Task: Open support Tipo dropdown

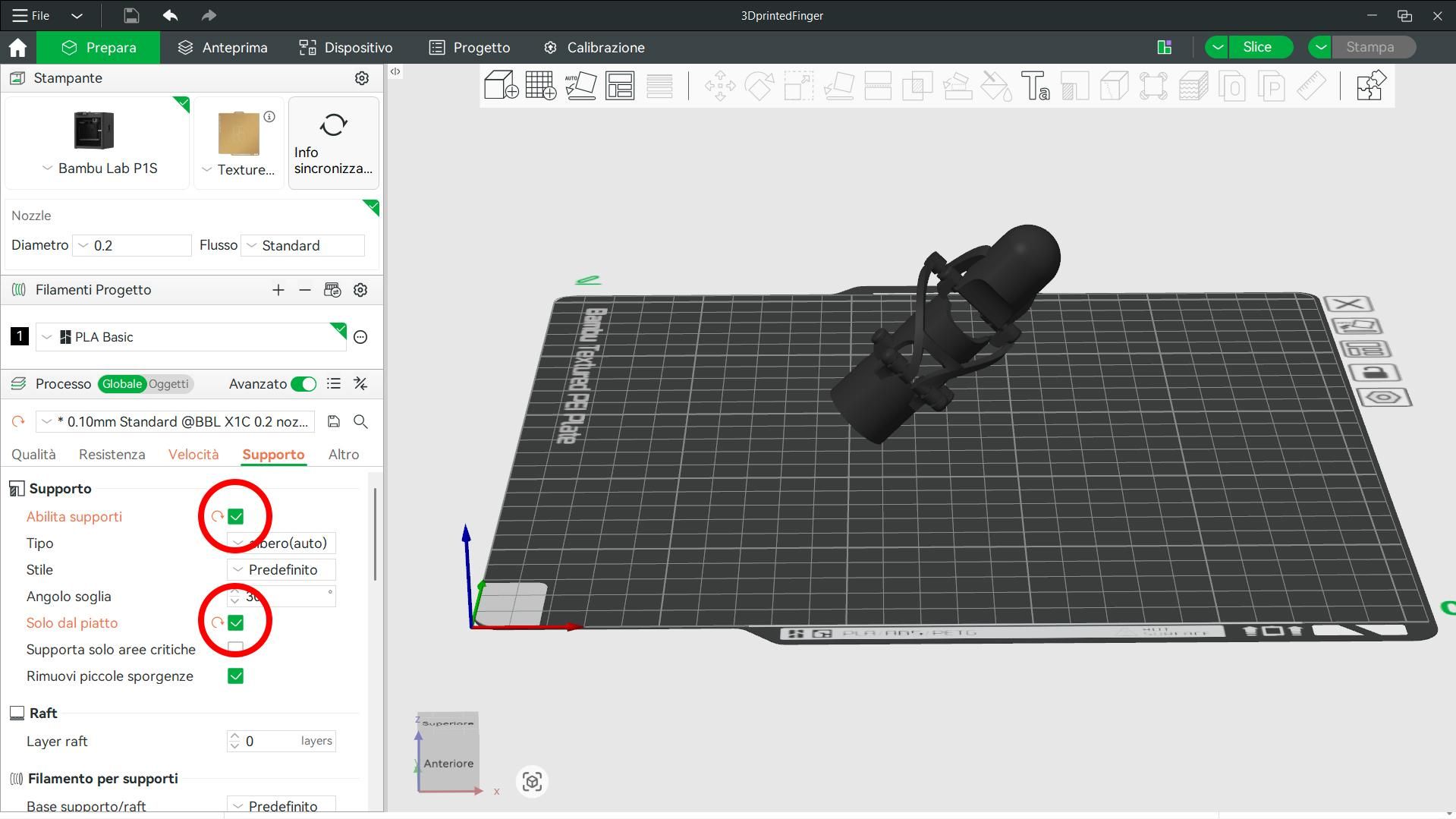Action: pos(281,543)
